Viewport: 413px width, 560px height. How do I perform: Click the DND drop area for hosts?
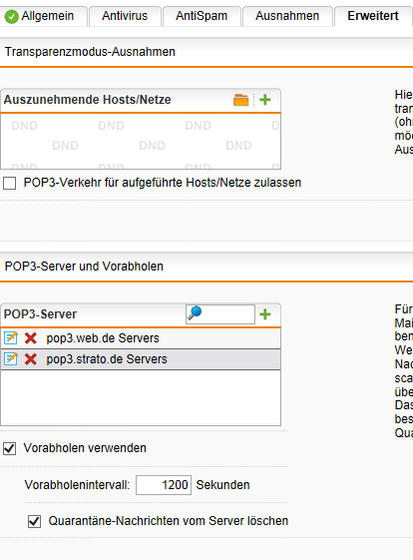140,141
